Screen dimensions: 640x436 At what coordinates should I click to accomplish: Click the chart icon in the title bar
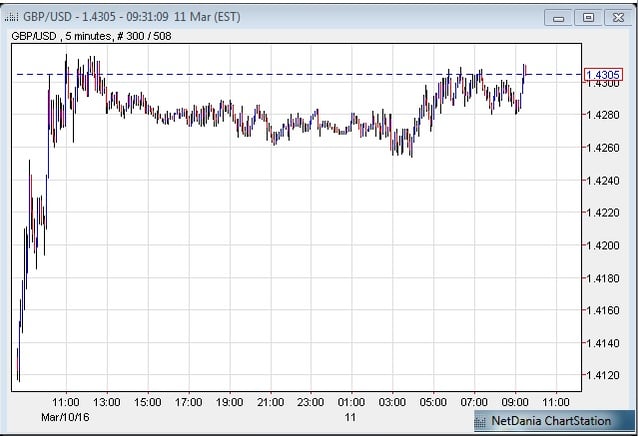click(12, 17)
